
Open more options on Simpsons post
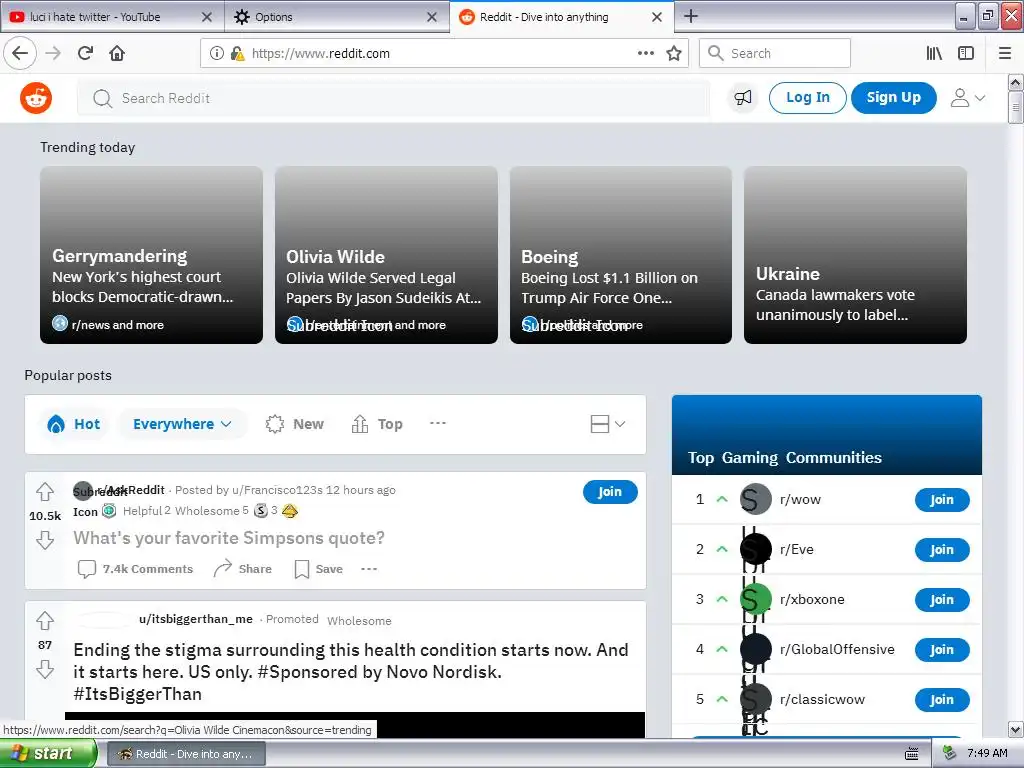(369, 569)
